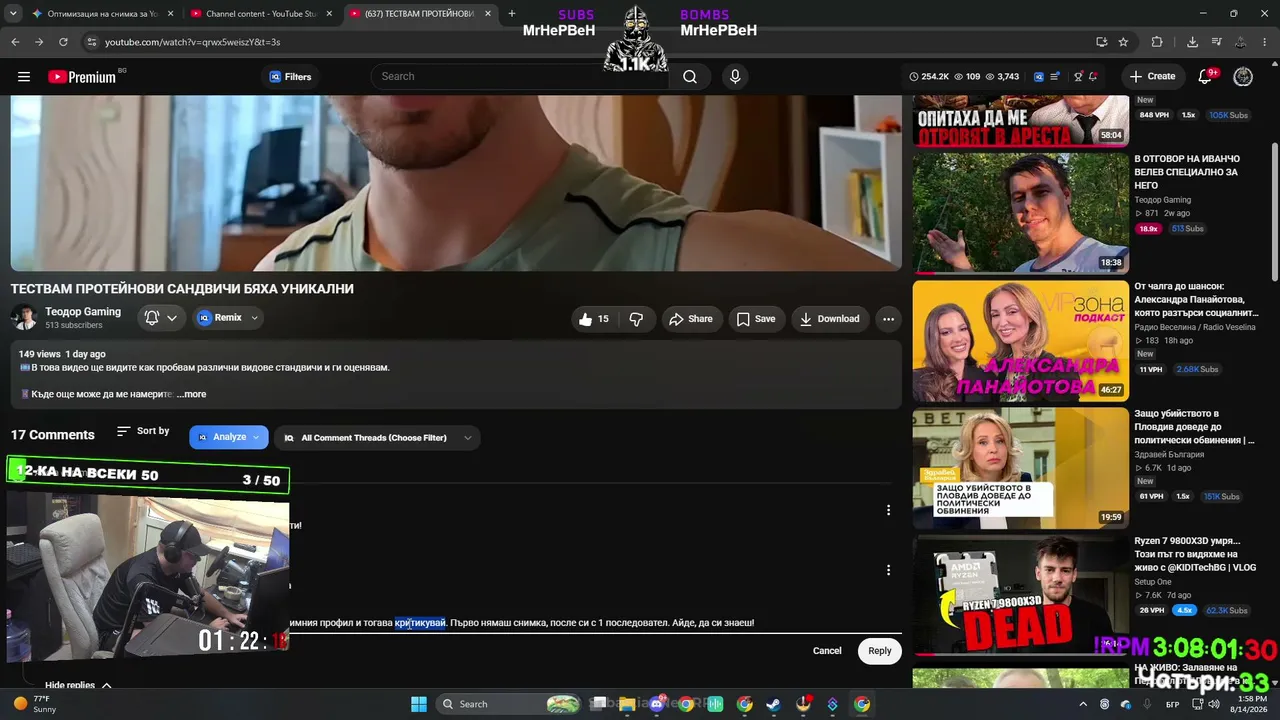Open a new browser tab
Viewport: 1280px width, 720px height.
click(x=512, y=14)
